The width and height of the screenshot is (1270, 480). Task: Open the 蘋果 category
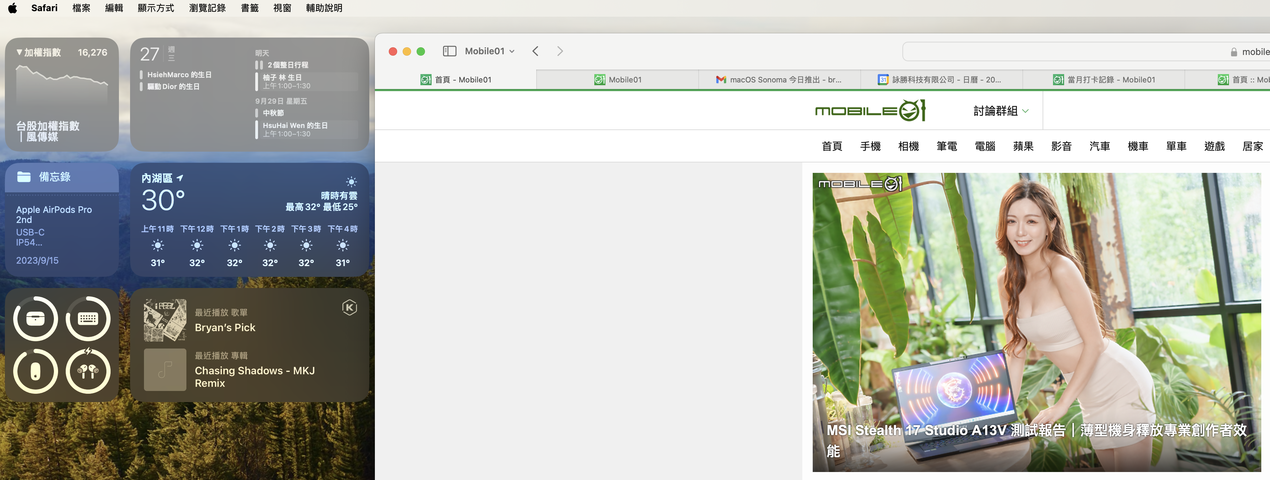click(1023, 146)
